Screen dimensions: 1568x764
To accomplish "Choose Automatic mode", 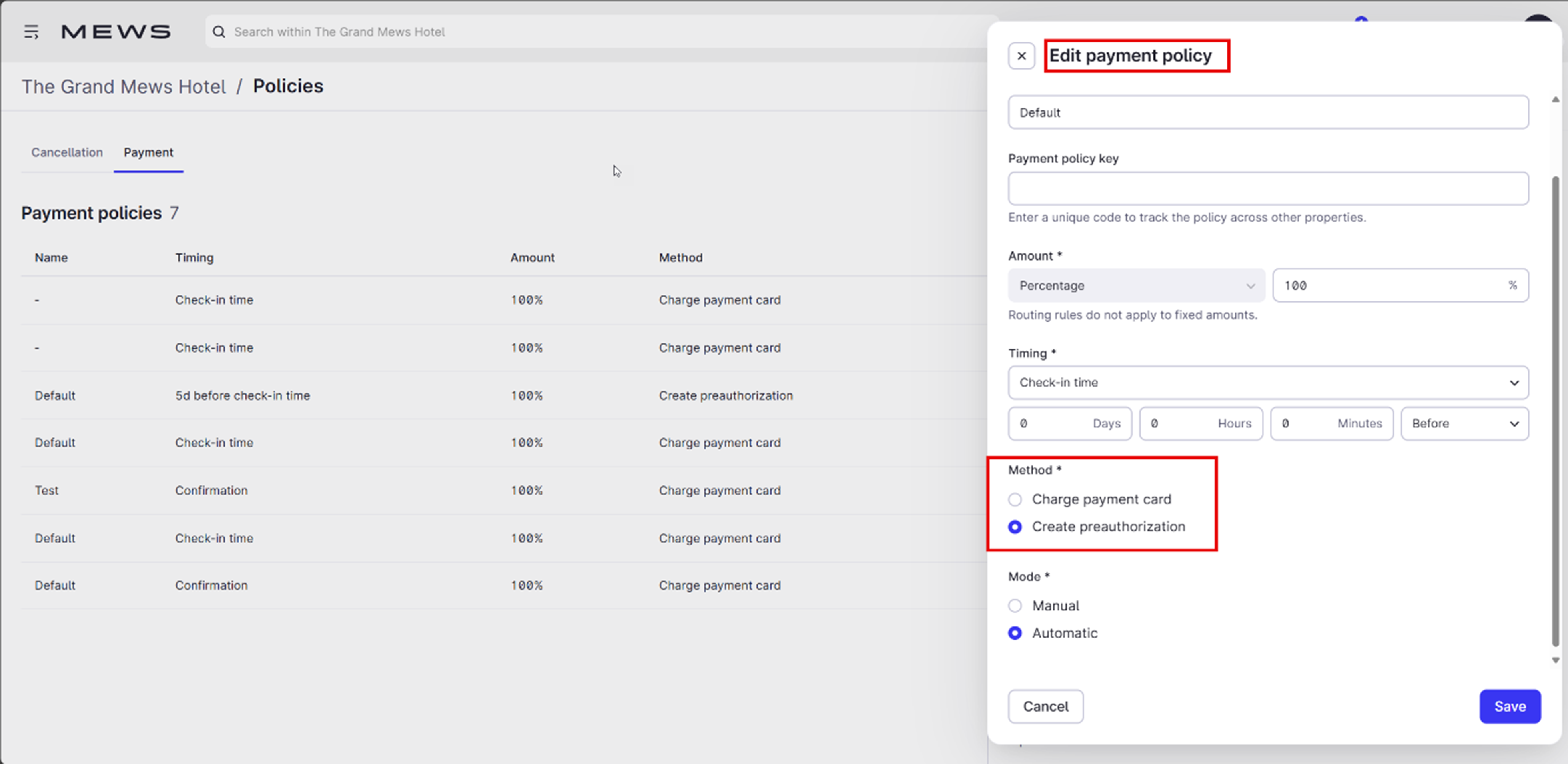I will point(1015,633).
